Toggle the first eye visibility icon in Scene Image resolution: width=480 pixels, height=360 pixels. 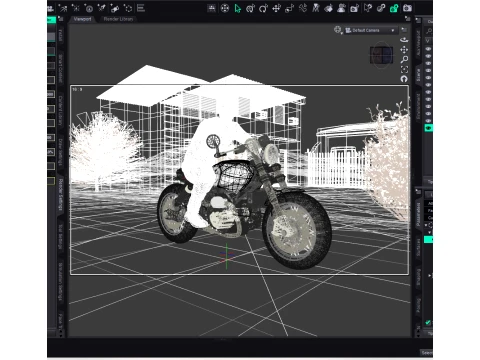[428, 49]
